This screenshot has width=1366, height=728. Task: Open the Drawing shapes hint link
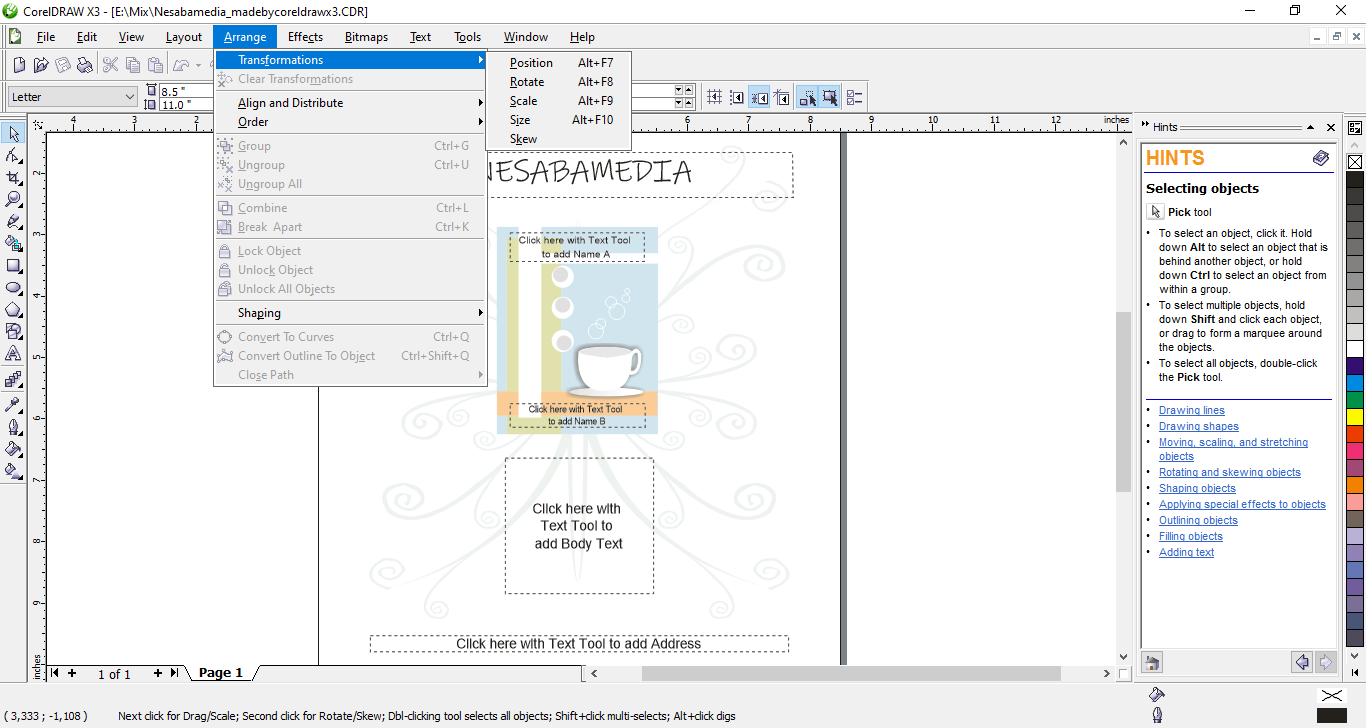point(1198,426)
